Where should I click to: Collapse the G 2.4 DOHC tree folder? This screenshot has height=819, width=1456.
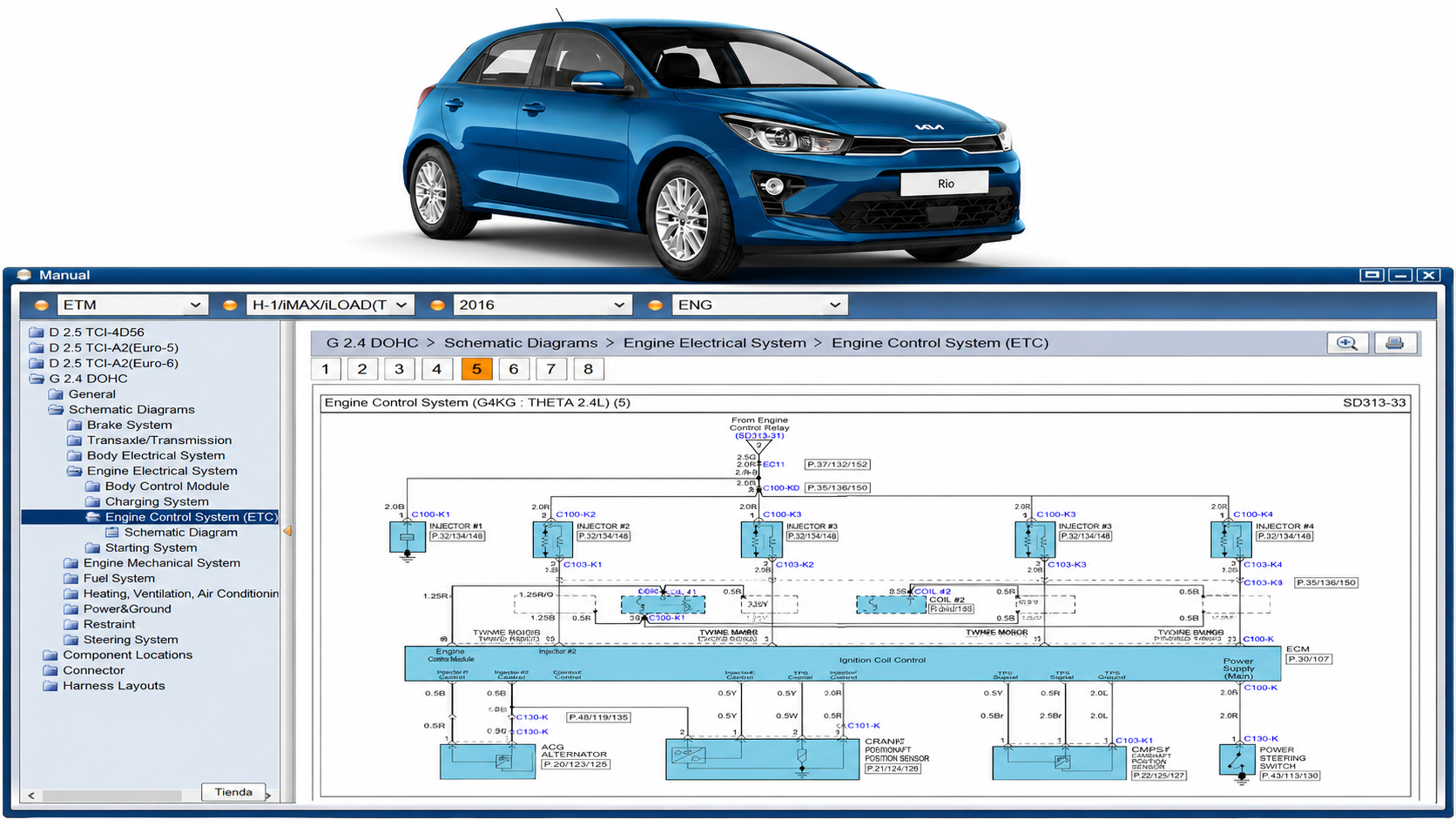pos(37,379)
